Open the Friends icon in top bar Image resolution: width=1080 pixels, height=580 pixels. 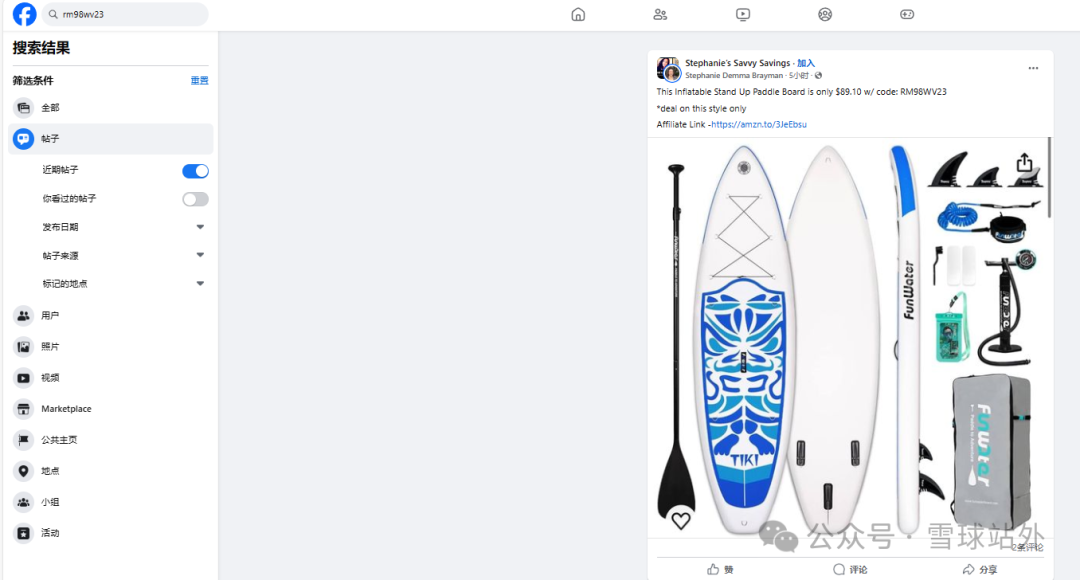pyautogui.click(x=660, y=14)
